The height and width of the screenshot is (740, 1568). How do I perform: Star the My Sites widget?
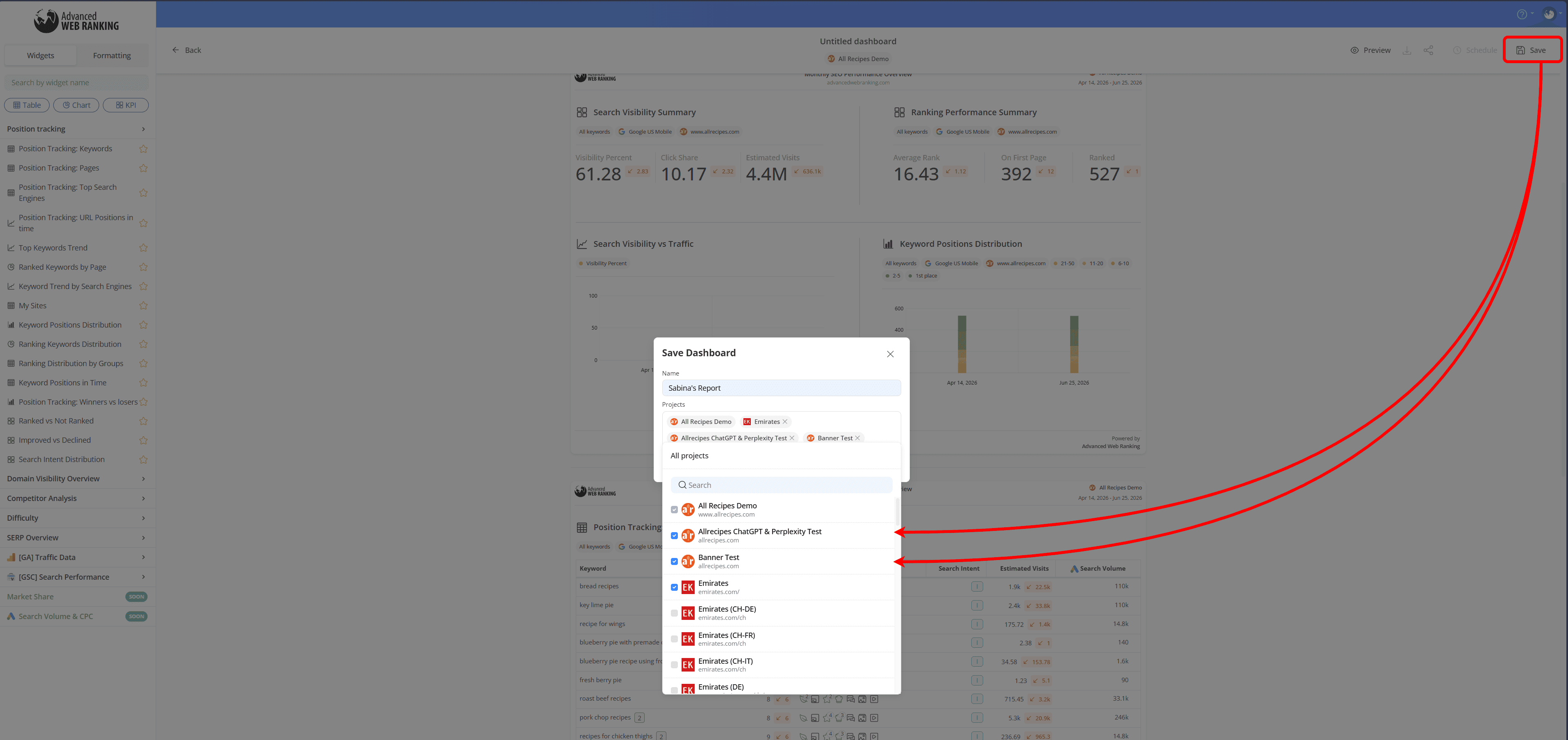(x=144, y=306)
